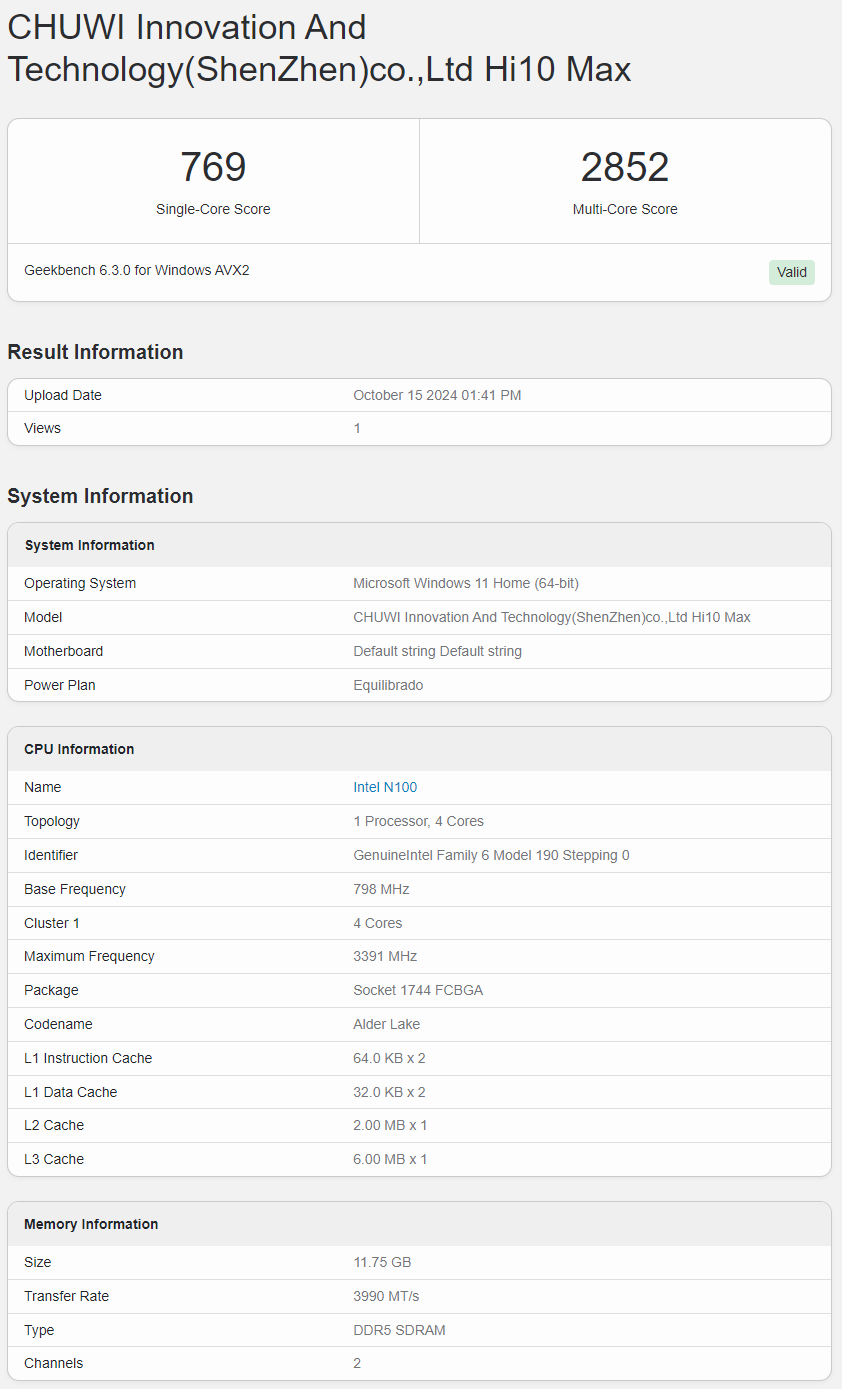
Task: Open the Intel N100 processor link
Action: 385,787
